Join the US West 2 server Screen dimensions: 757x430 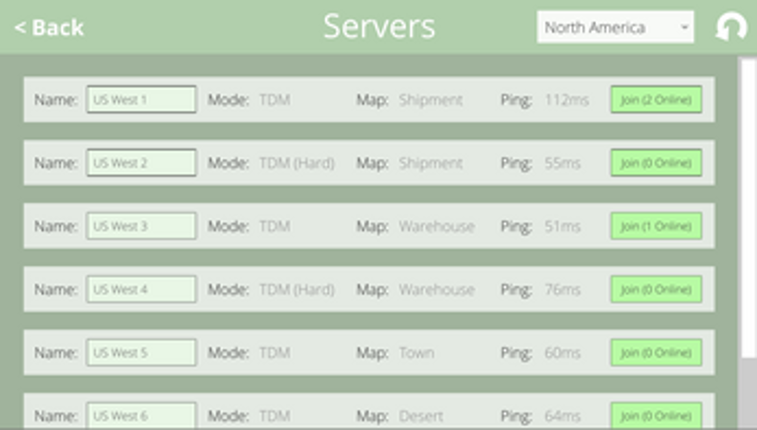[x=656, y=163]
